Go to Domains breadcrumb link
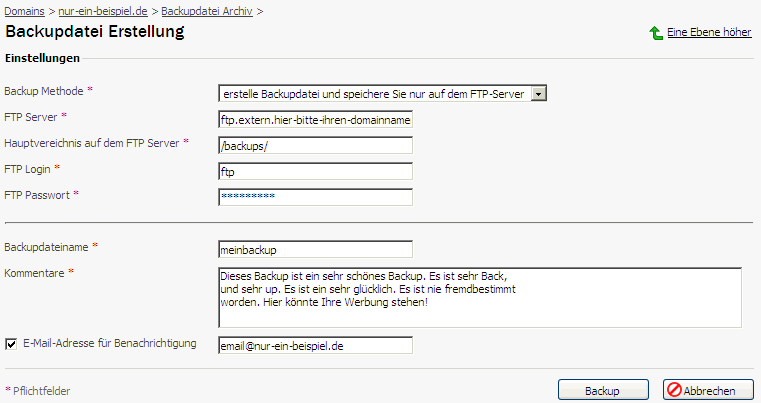This screenshot has height=403, width=761. pyautogui.click(x=24, y=11)
